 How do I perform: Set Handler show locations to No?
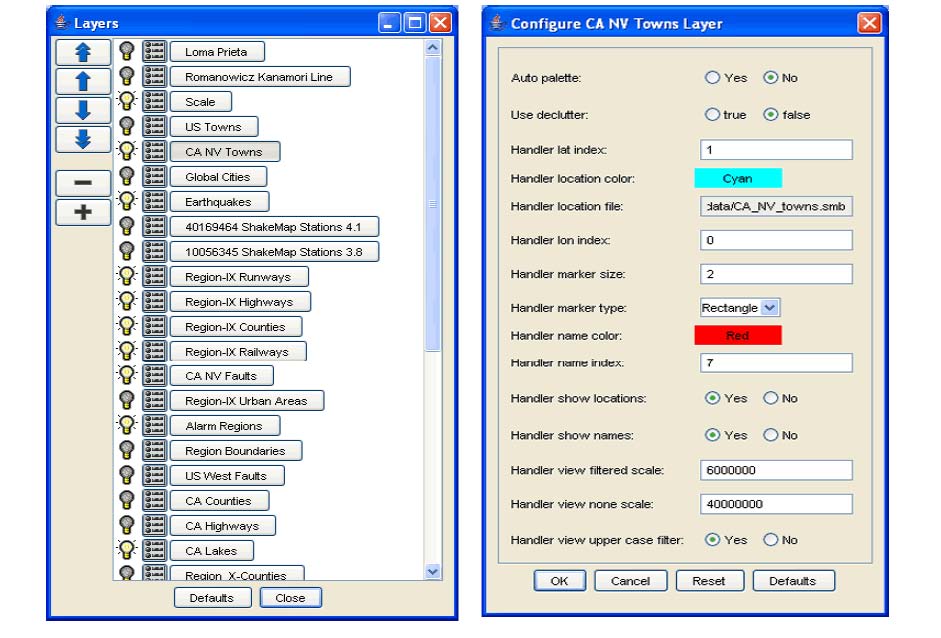point(771,398)
